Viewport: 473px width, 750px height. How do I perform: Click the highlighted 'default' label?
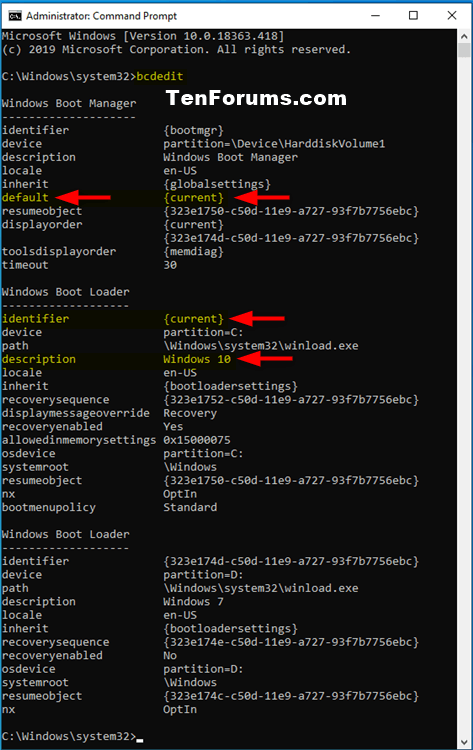(25, 198)
